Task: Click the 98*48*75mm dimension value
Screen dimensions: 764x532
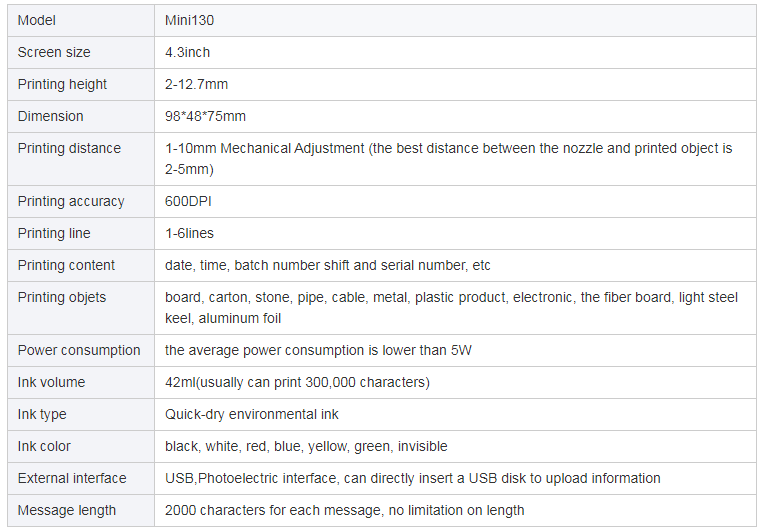Action: point(205,116)
